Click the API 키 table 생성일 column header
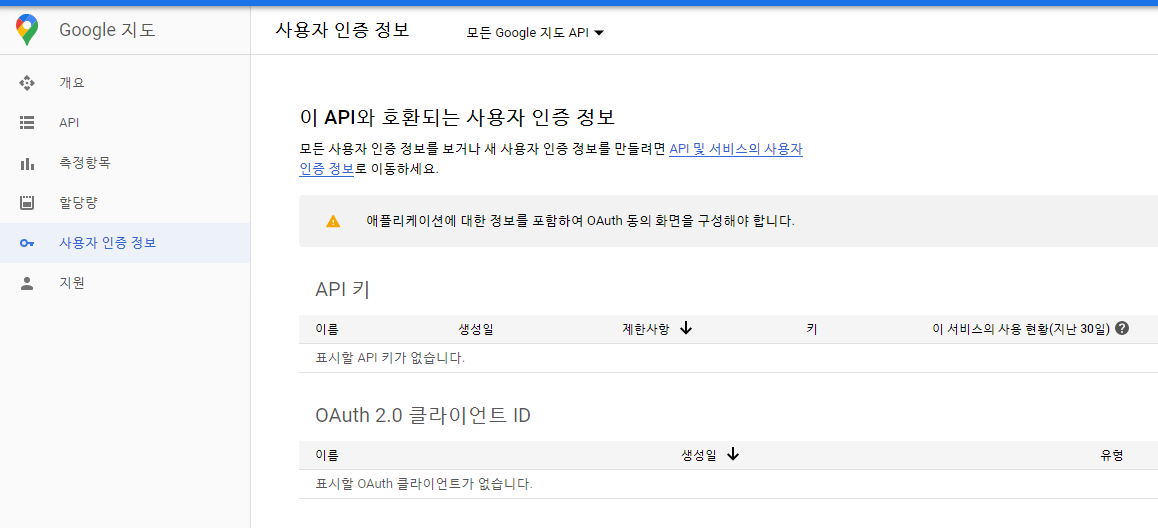The height and width of the screenshot is (528, 1158). pos(476,329)
